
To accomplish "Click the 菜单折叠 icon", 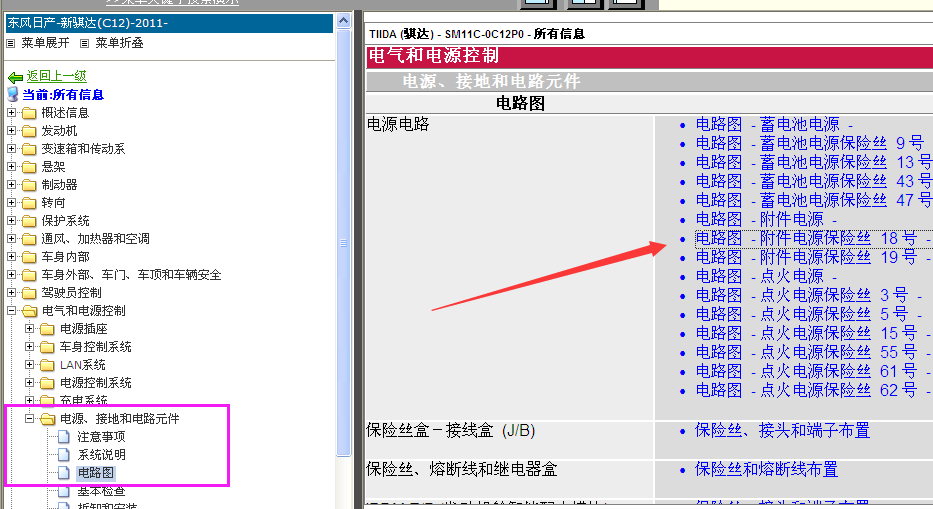I will [x=84, y=43].
